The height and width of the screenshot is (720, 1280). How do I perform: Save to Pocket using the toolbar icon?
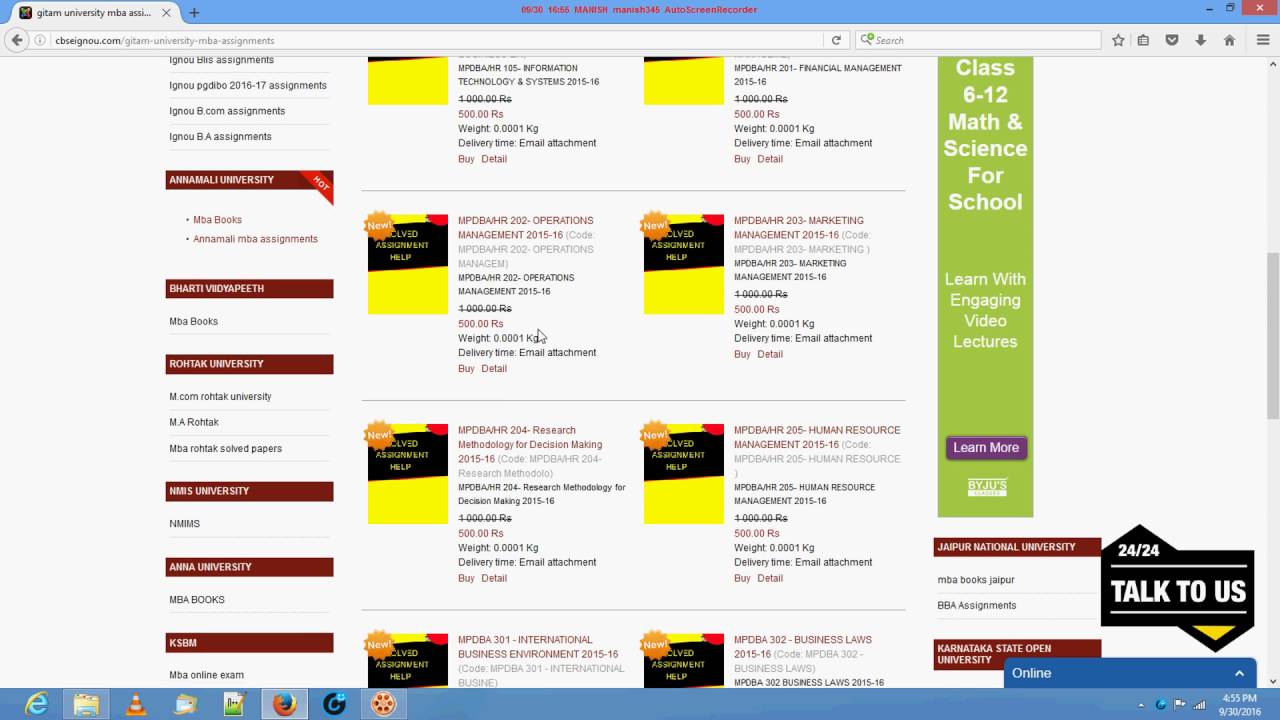pos(1172,40)
